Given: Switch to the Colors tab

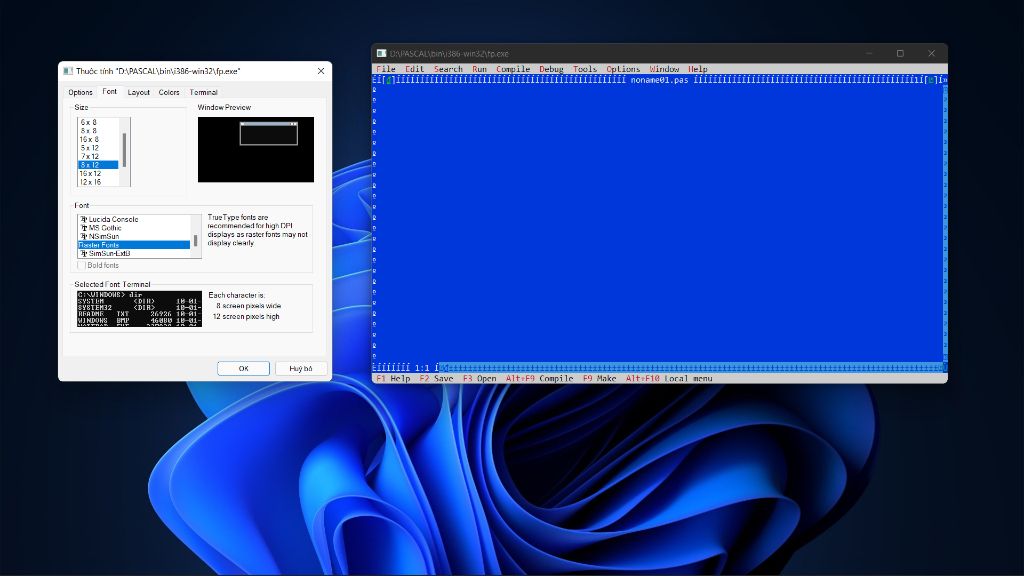Looking at the screenshot, I should click(x=168, y=92).
